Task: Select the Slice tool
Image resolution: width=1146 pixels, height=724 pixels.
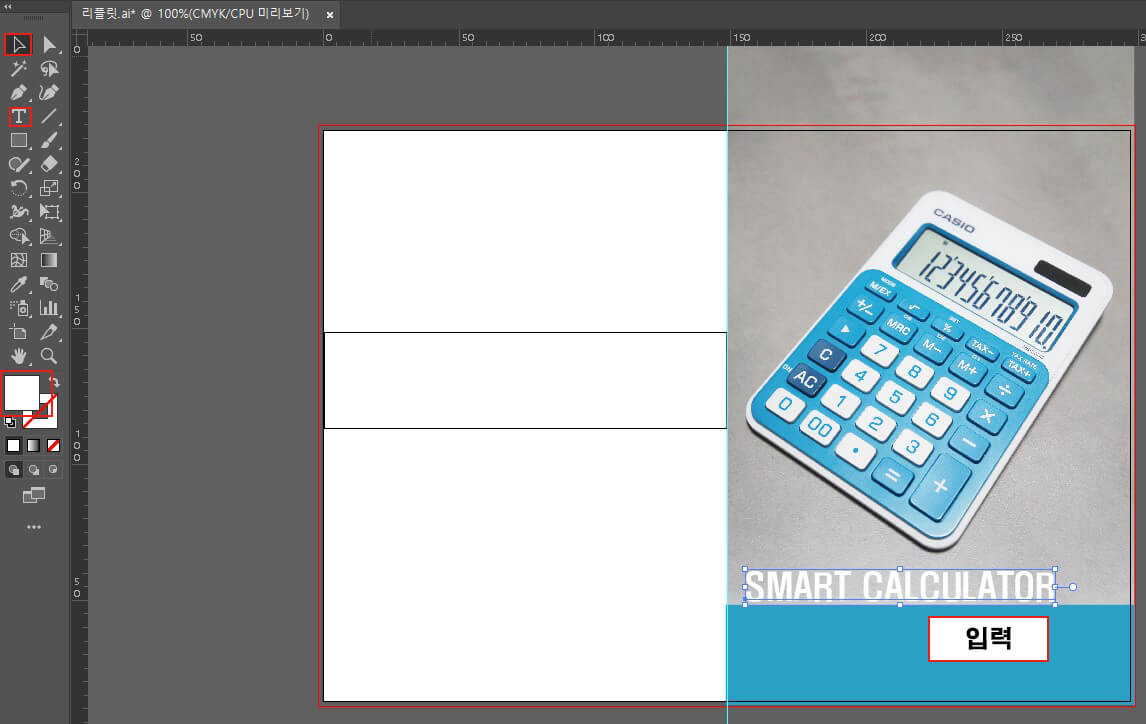Action: pos(49,332)
